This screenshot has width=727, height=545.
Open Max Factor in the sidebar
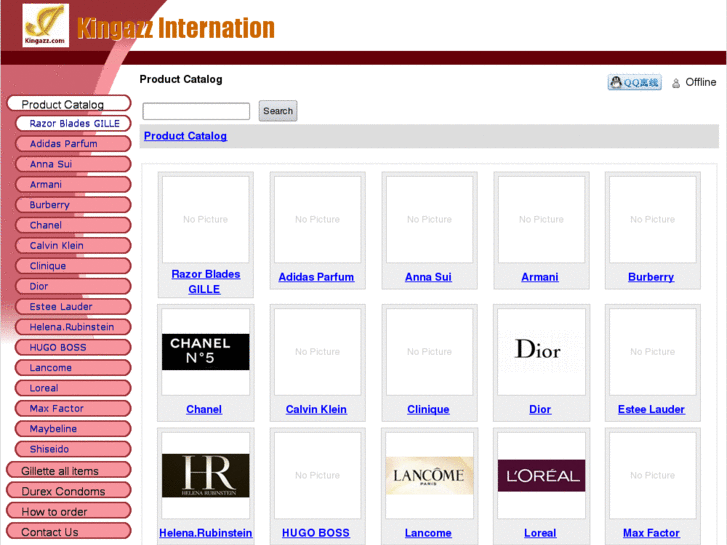coord(73,409)
